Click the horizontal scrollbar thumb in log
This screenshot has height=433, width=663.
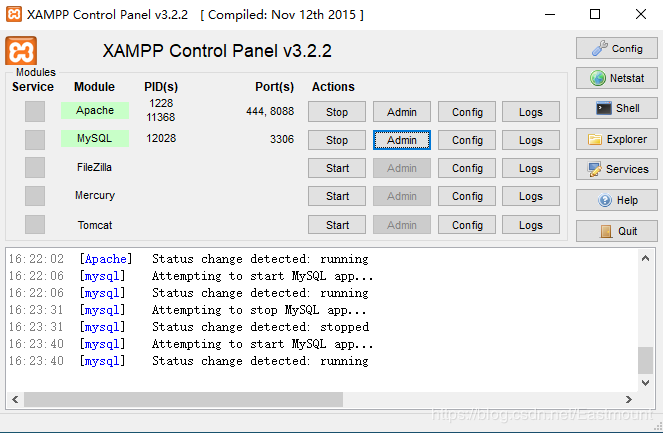point(183,399)
